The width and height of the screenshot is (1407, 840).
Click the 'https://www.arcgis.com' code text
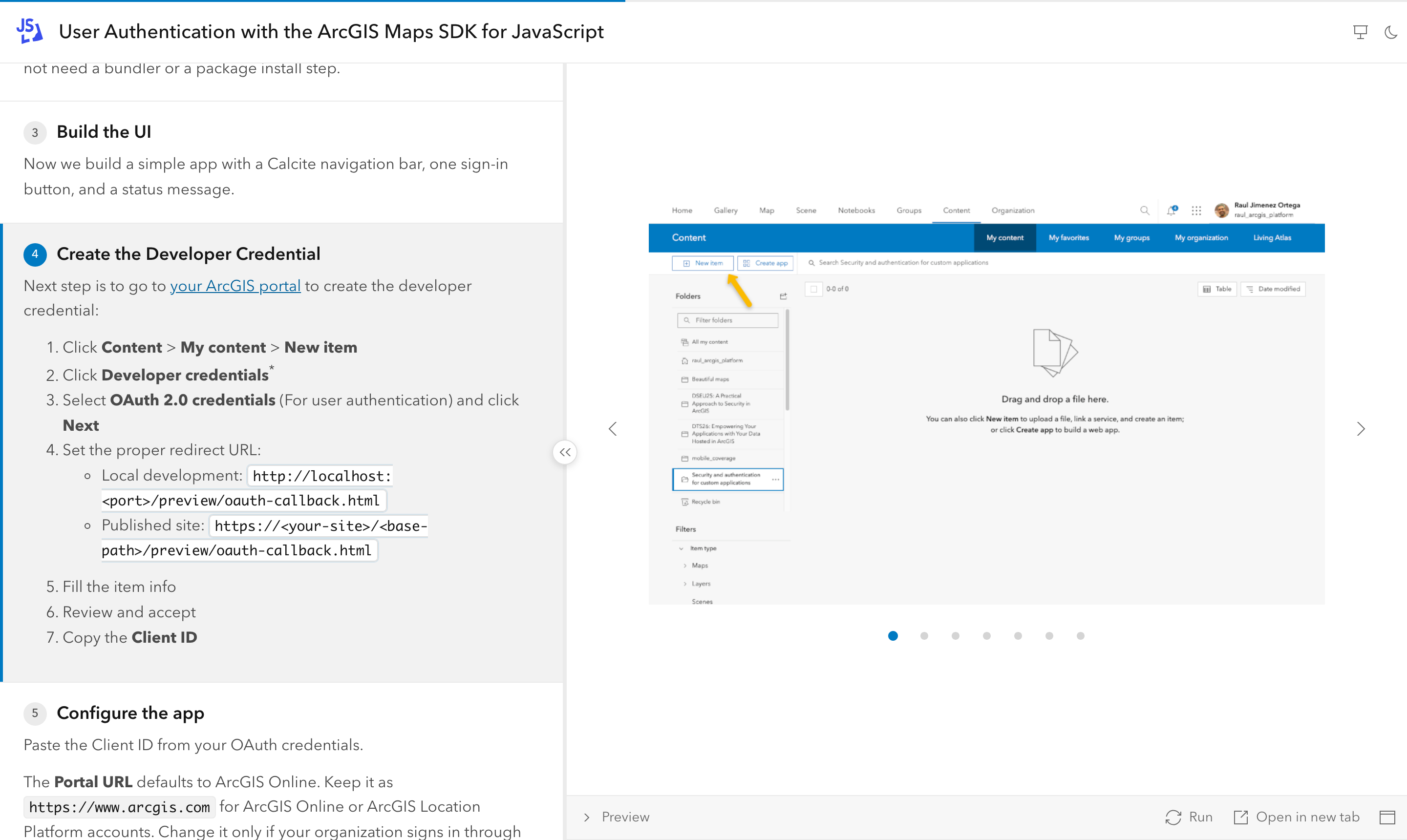coord(120,807)
